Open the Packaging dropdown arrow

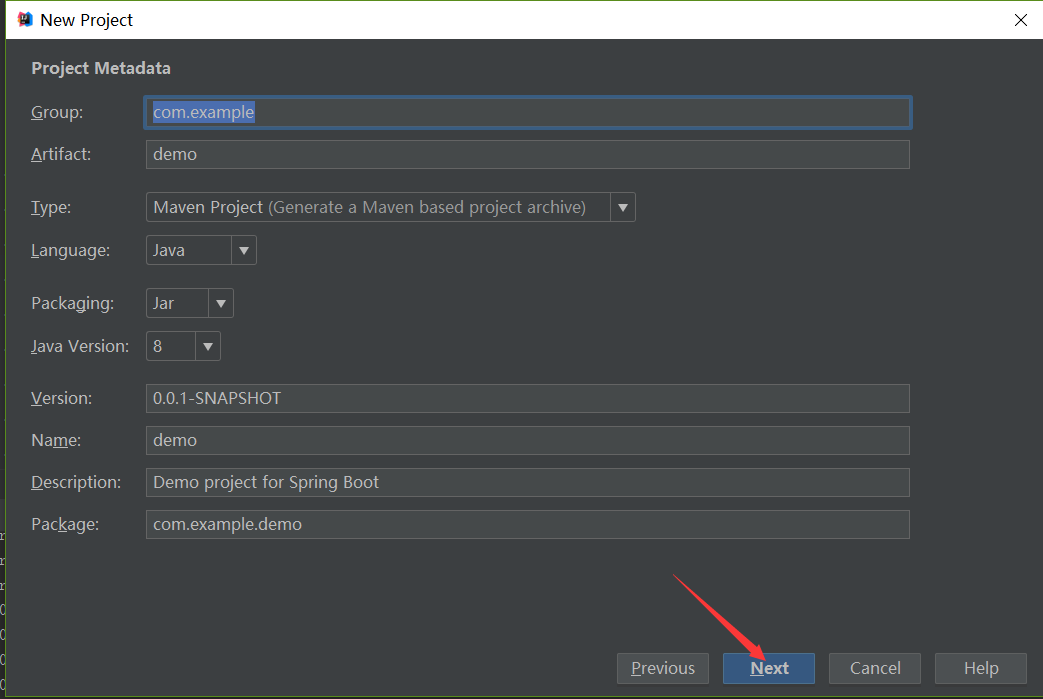click(x=221, y=303)
